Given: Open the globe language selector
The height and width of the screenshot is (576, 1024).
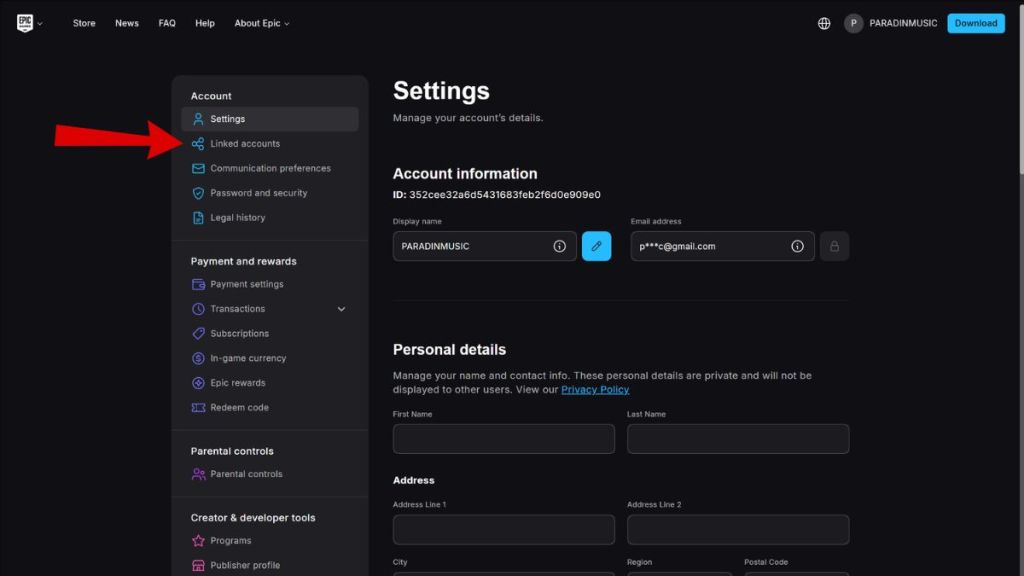Looking at the screenshot, I should point(824,23).
